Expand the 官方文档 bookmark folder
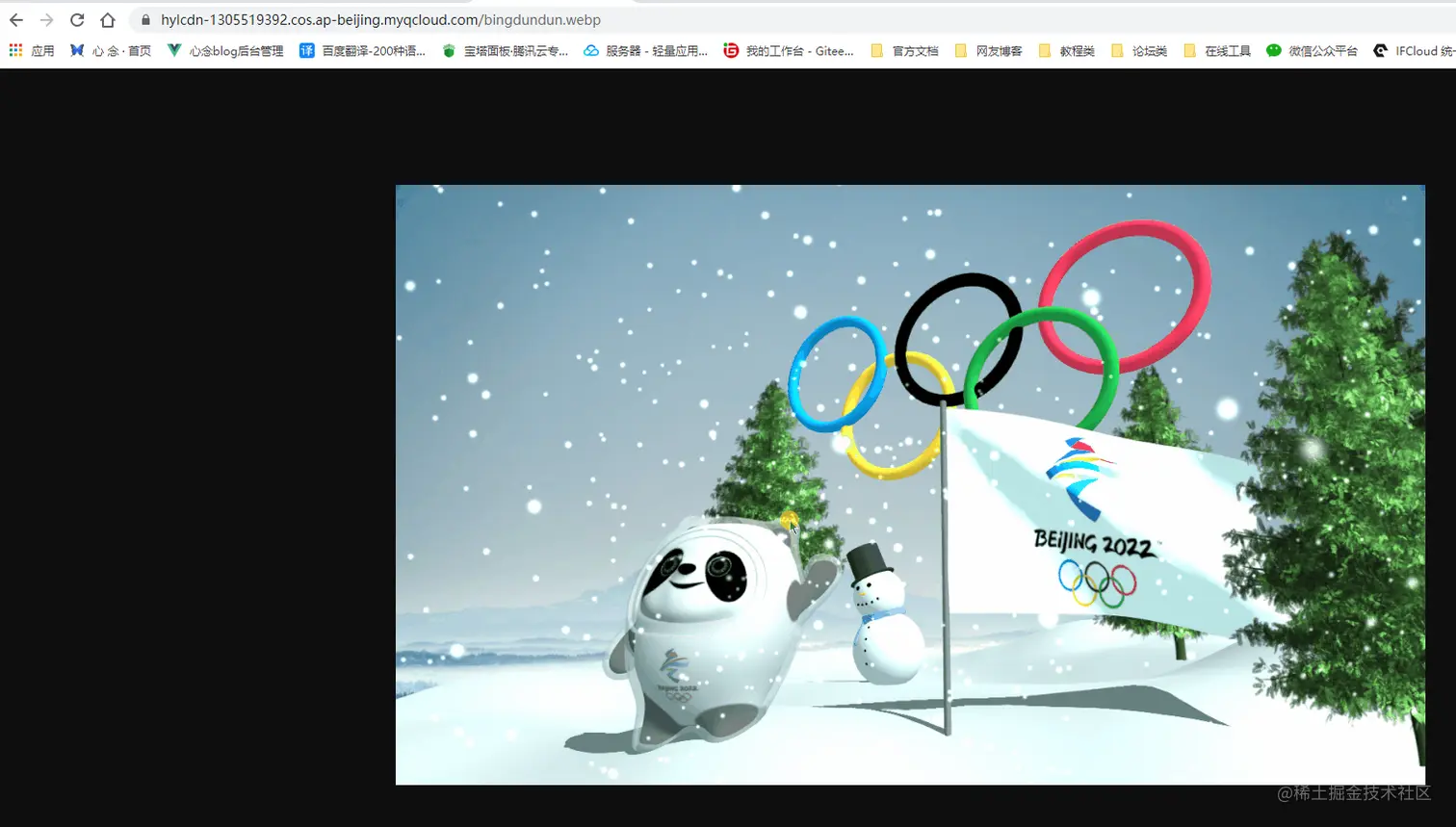The image size is (1456, 827). (x=904, y=51)
